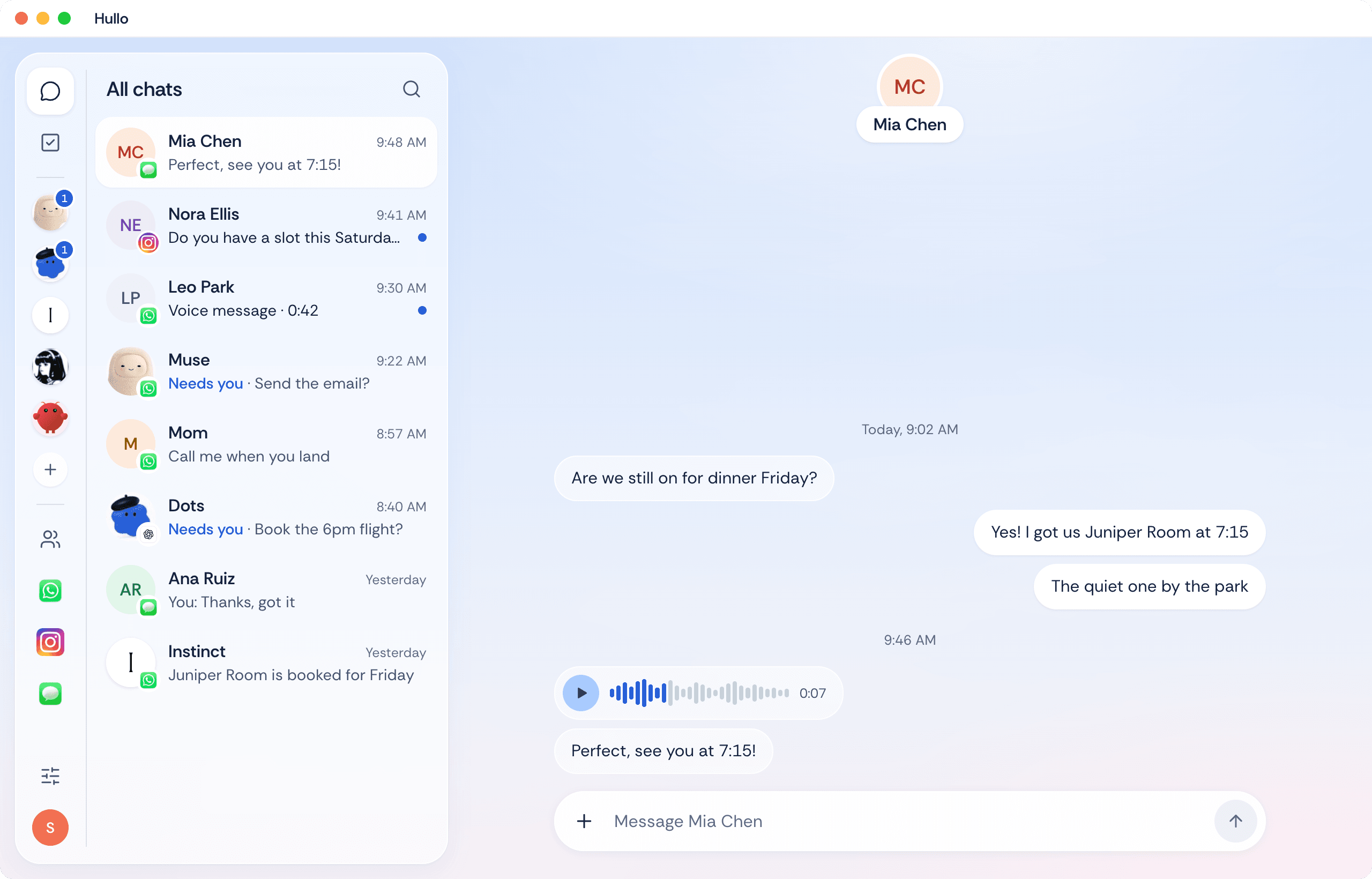This screenshot has height=879, width=1372.
Task: Open the S profile avatar in sidebar
Action: [50, 828]
